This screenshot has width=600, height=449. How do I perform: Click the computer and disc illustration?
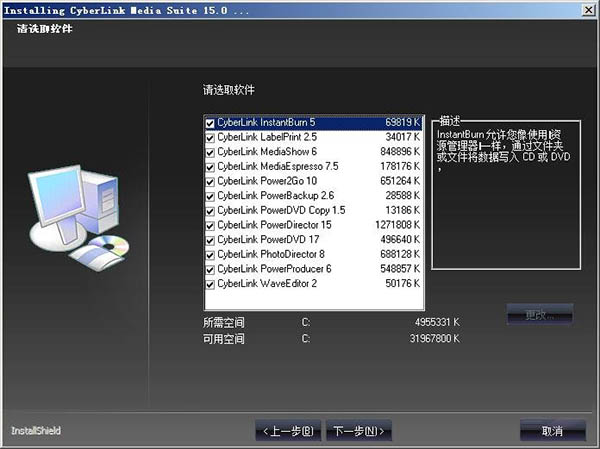pyautogui.click(x=78, y=217)
